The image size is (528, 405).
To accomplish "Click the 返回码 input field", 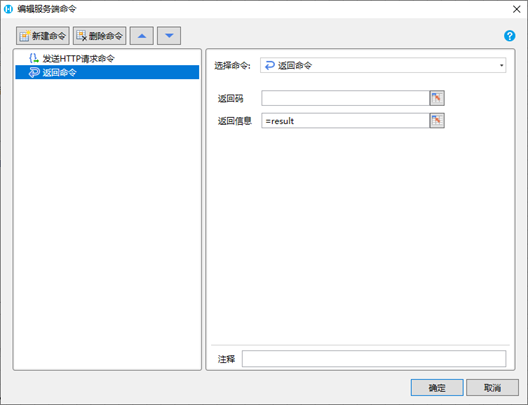I will (345, 98).
